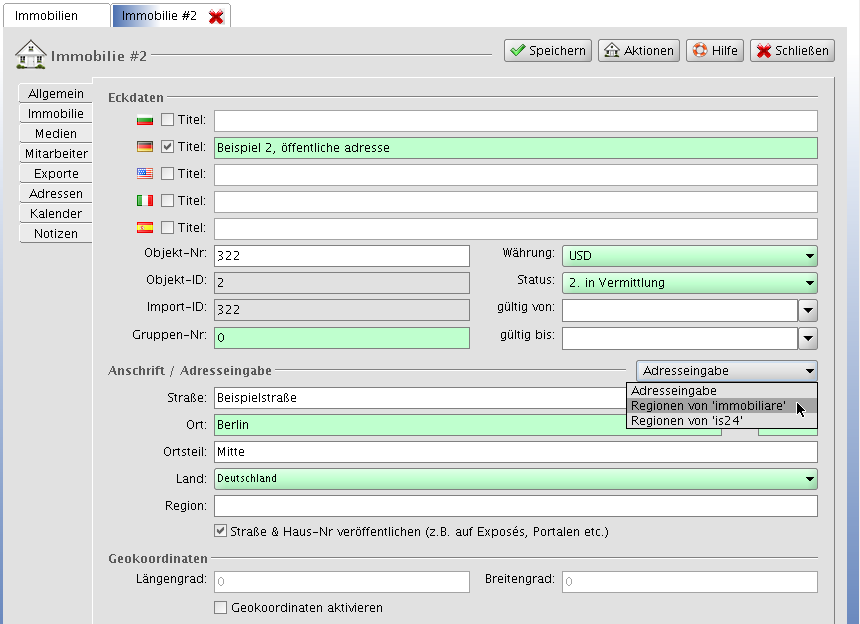Enable the Spanish Titel checkbox
The height and width of the screenshot is (624, 860).
[168, 228]
